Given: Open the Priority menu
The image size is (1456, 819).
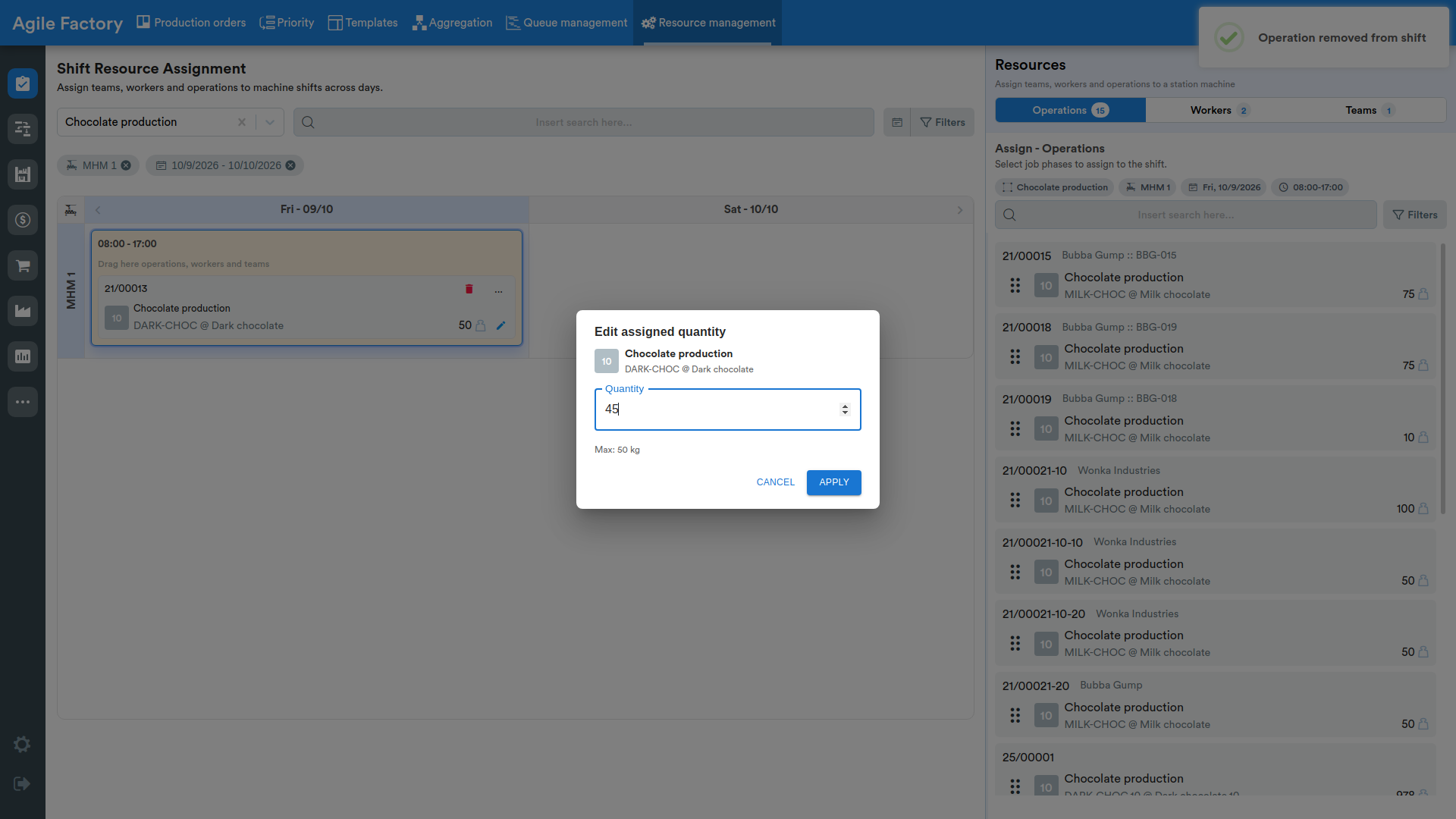Looking at the screenshot, I should click(287, 23).
